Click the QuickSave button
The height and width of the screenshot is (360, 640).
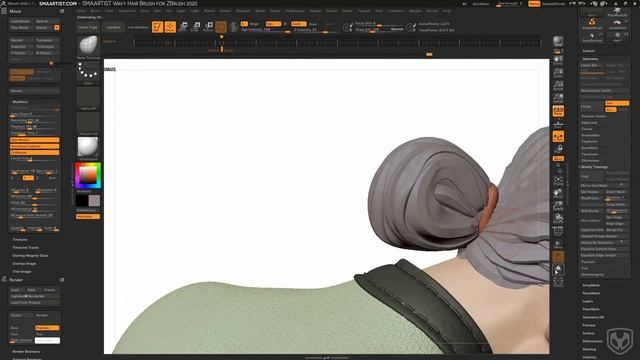pyautogui.click(x=480, y=4)
